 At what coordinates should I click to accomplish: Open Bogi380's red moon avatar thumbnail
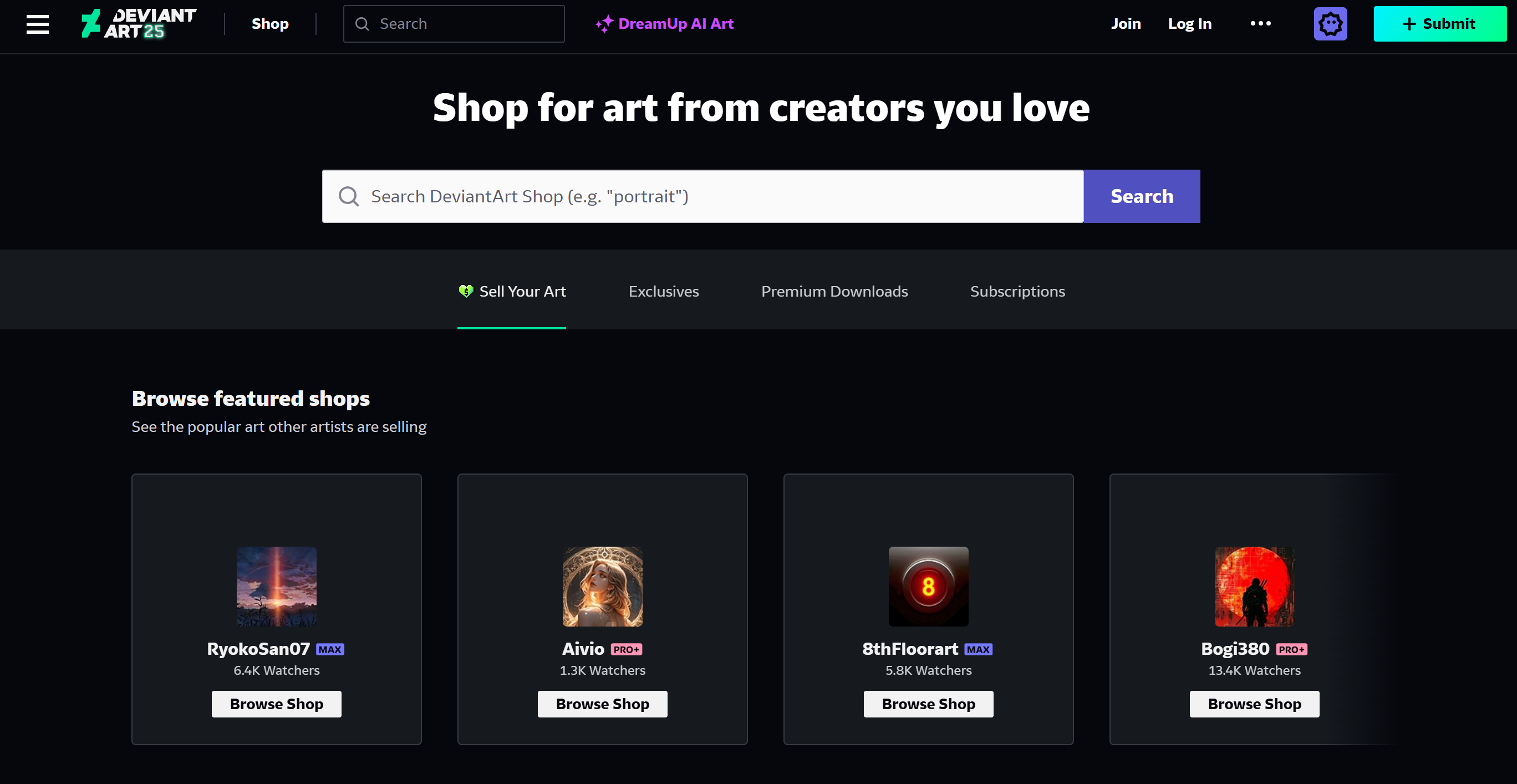[1254, 586]
